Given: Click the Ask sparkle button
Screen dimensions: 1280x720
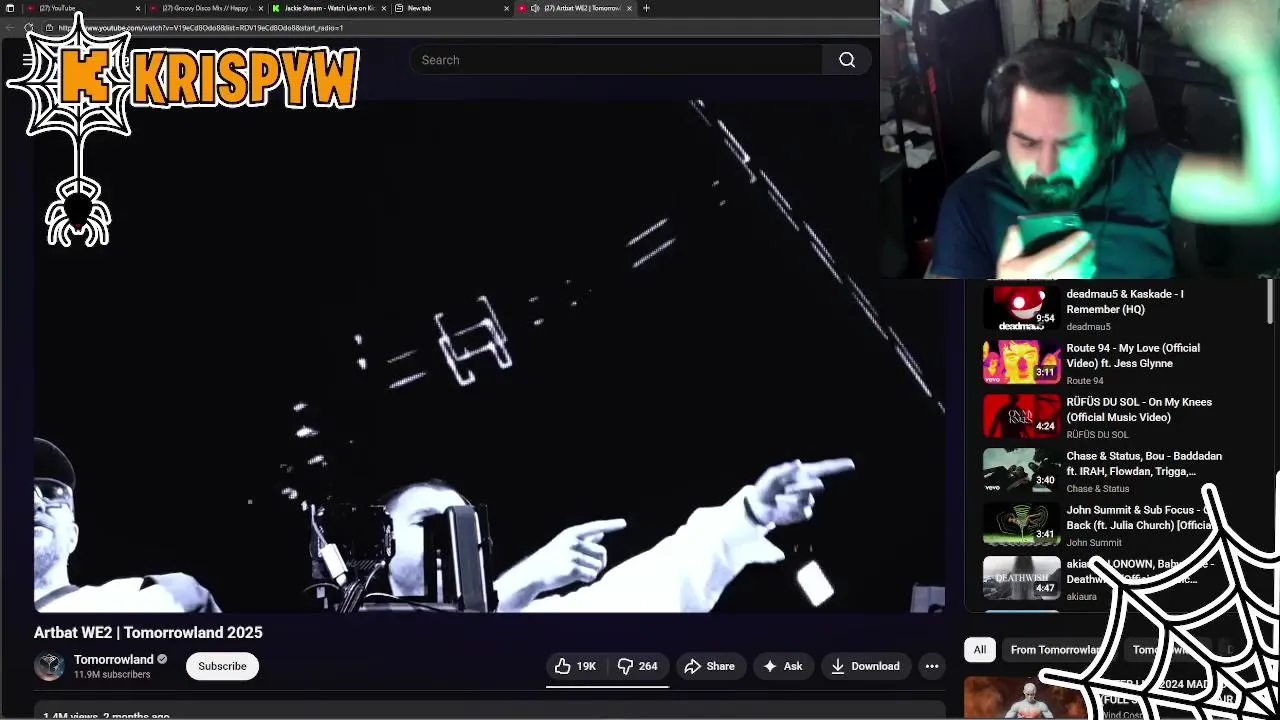Looking at the screenshot, I should tap(782, 666).
